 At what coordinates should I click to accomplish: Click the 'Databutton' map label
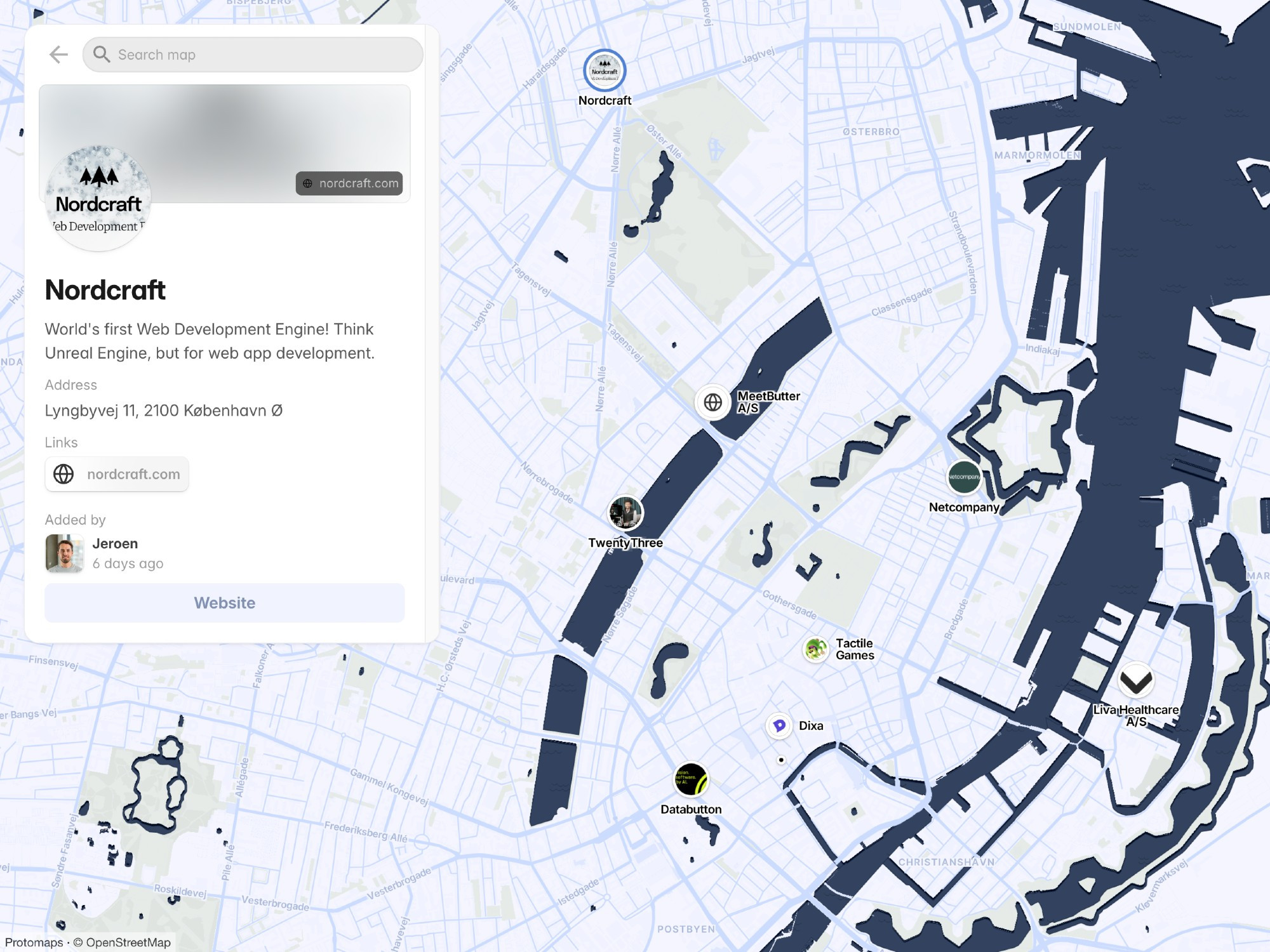coord(691,809)
